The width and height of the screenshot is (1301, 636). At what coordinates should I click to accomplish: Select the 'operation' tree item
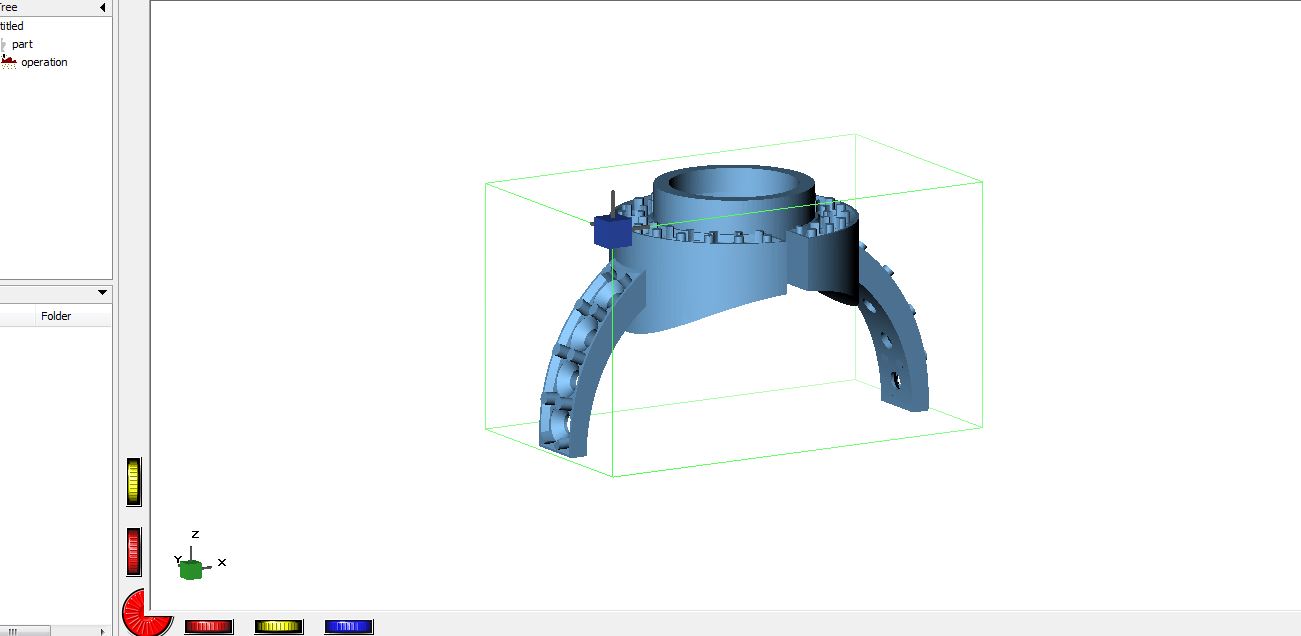pos(44,62)
